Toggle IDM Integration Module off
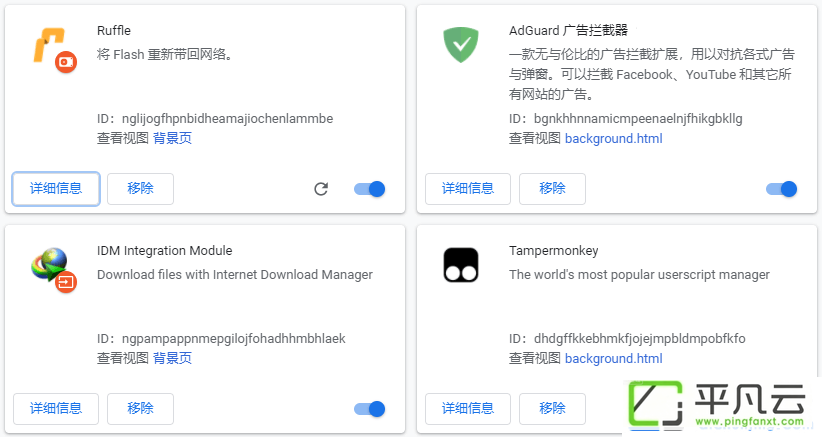 click(x=370, y=409)
